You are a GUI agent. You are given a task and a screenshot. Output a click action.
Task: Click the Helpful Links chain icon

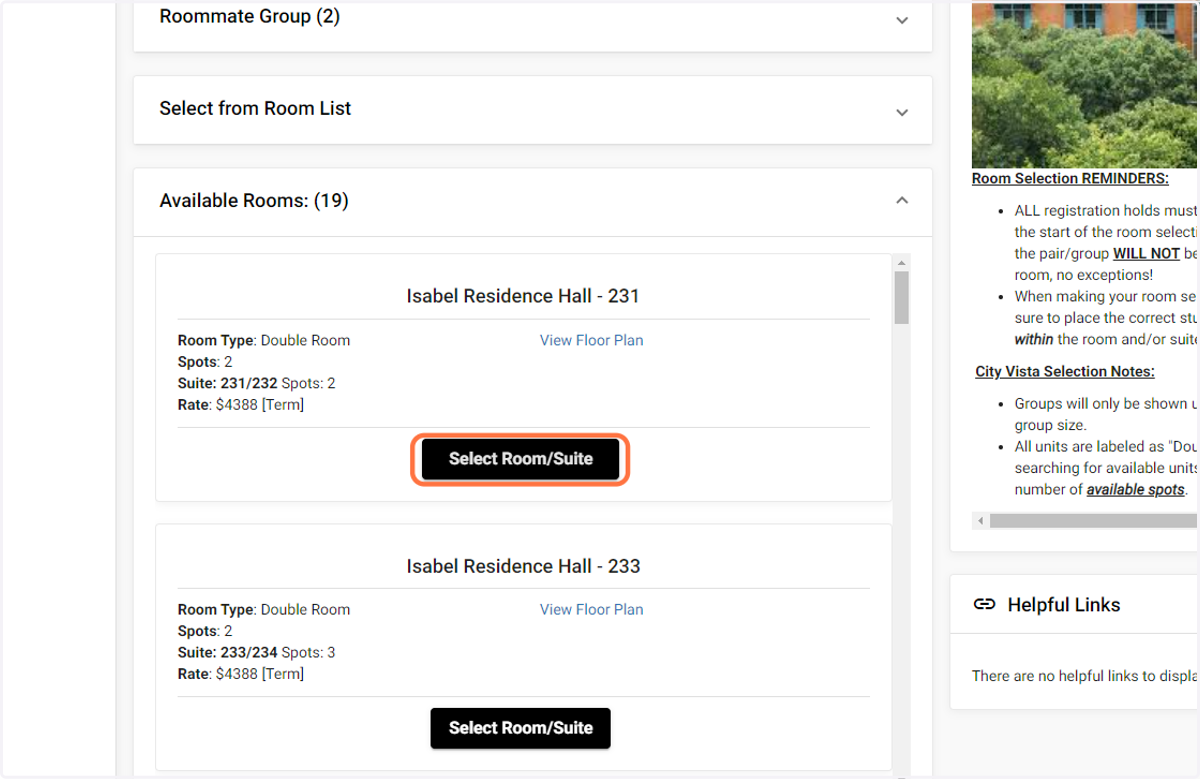pos(984,604)
